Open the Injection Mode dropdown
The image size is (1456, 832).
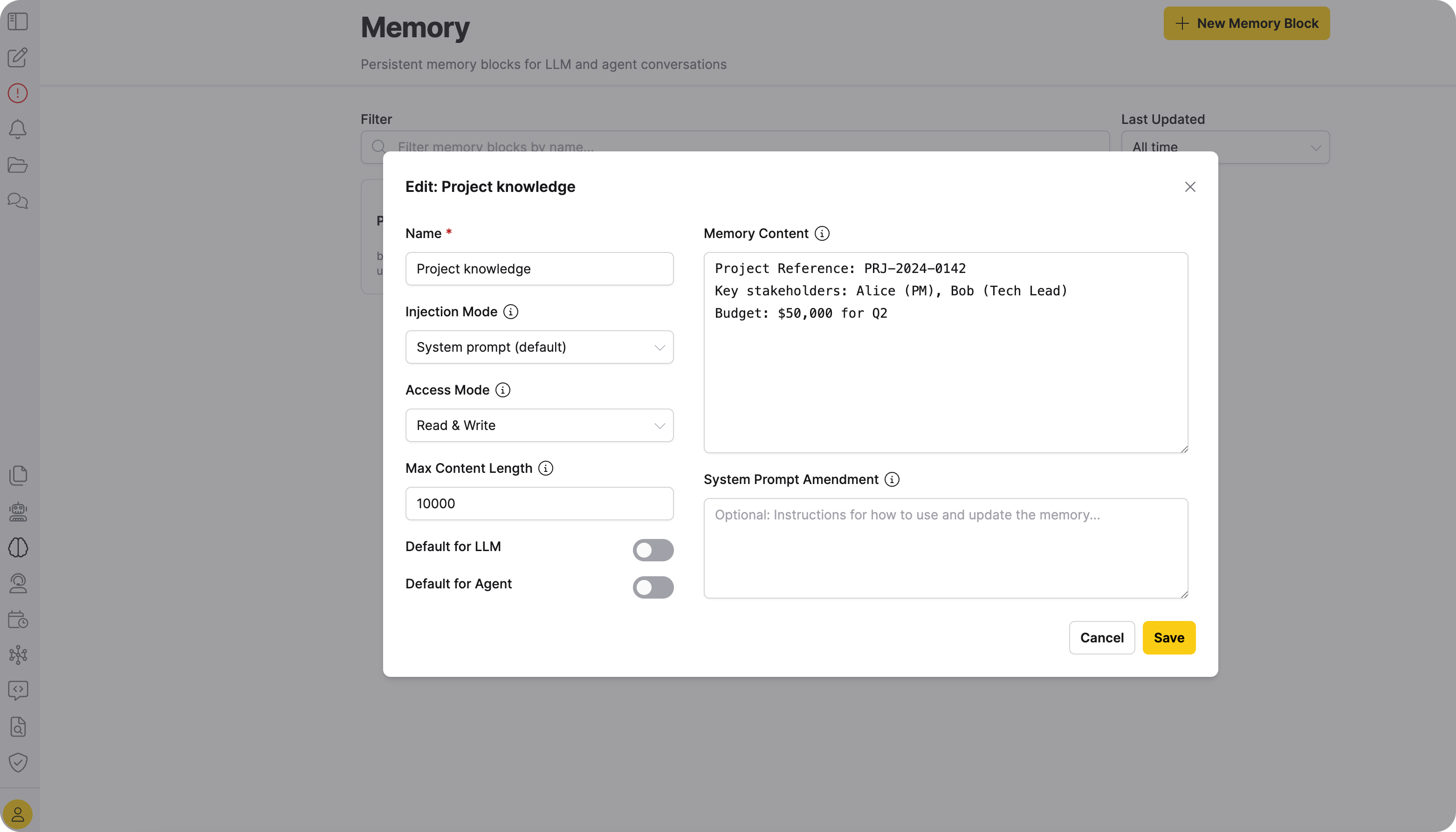539,348
